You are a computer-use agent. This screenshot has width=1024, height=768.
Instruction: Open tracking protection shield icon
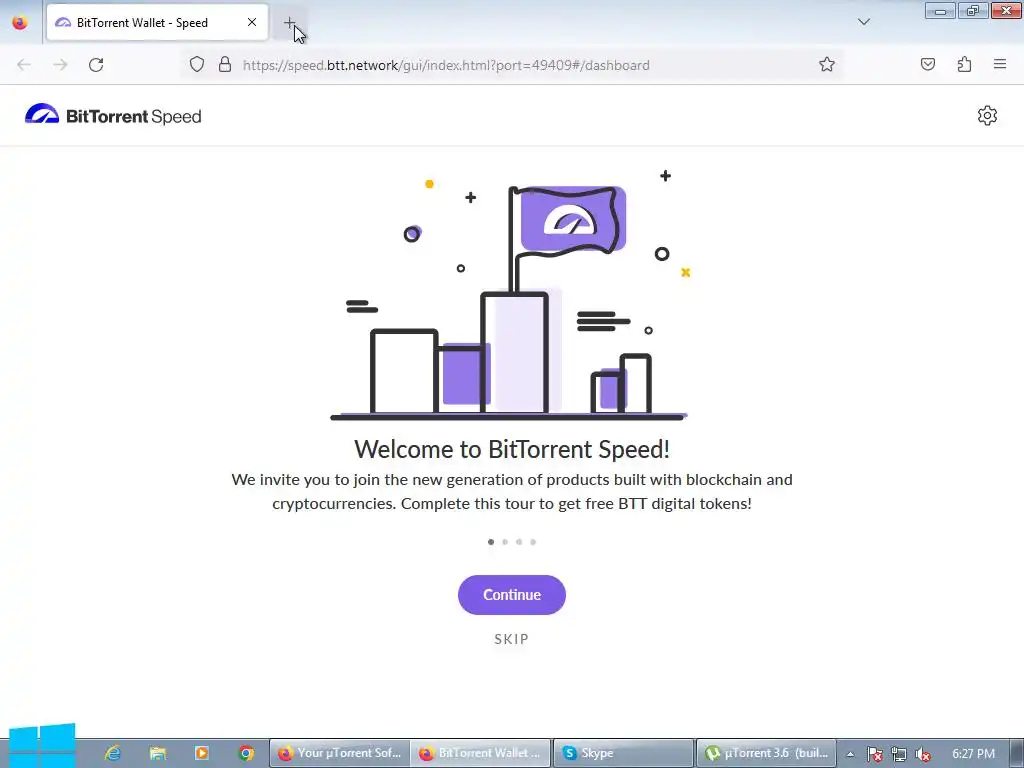coord(197,65)
